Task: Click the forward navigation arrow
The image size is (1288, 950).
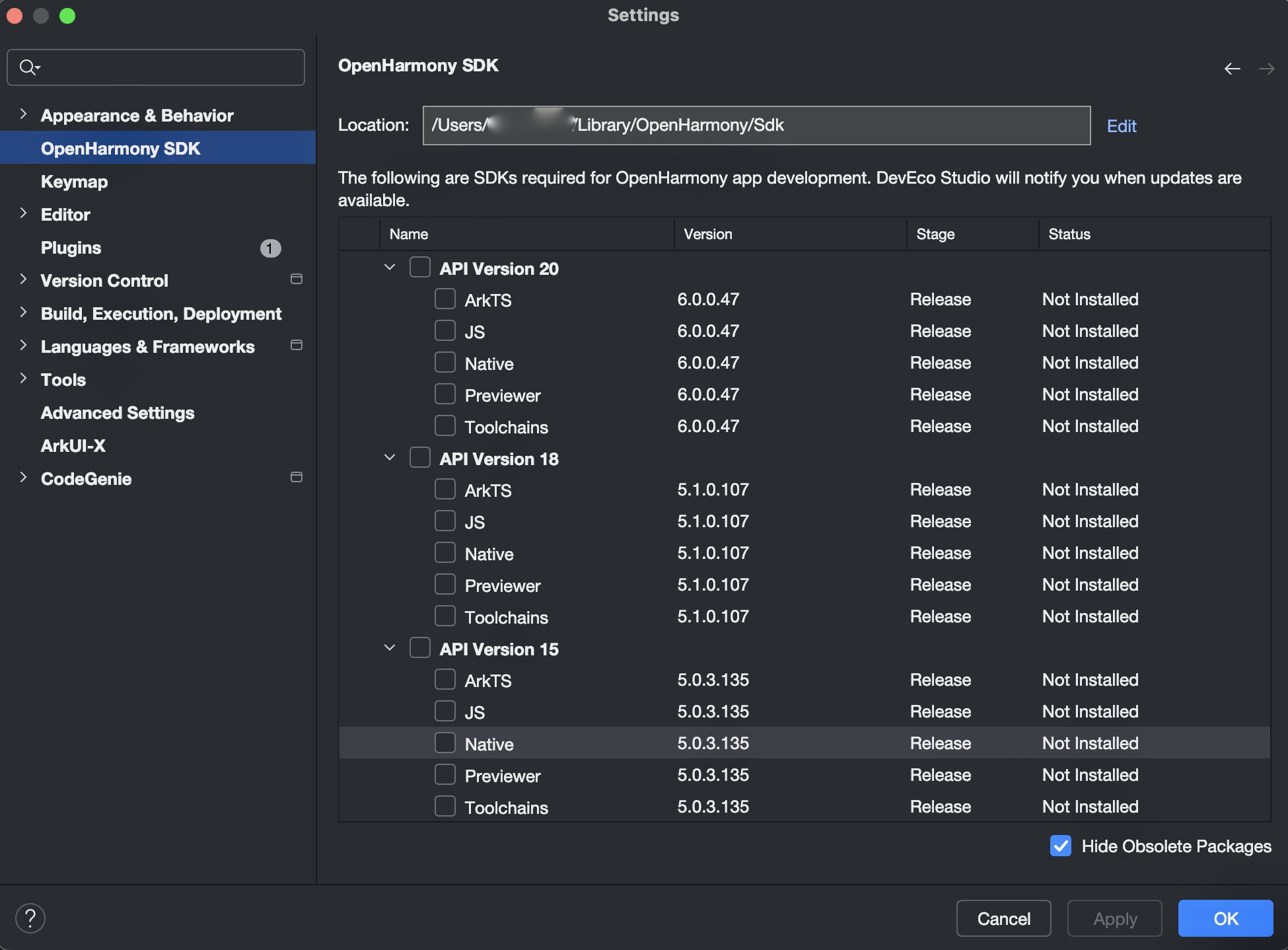Action: pyautogui.click(x=1266, y=69)
